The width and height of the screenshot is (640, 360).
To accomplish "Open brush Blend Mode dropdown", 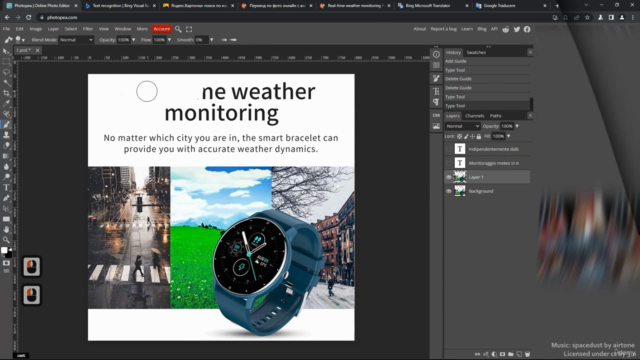I will click(76, 40).
